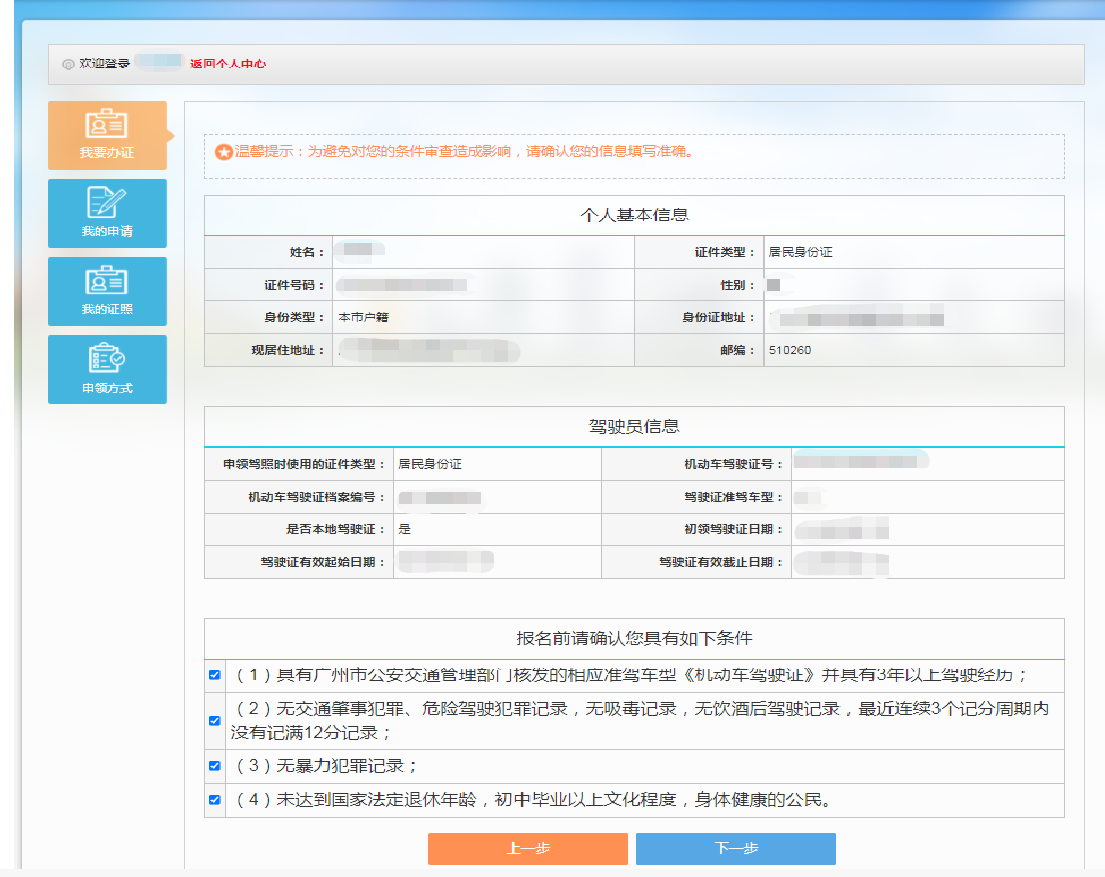Switch to the 我的申请 sidebar label
The width and height of the screenshot is (1105, 877).
[x=107, y=232]
